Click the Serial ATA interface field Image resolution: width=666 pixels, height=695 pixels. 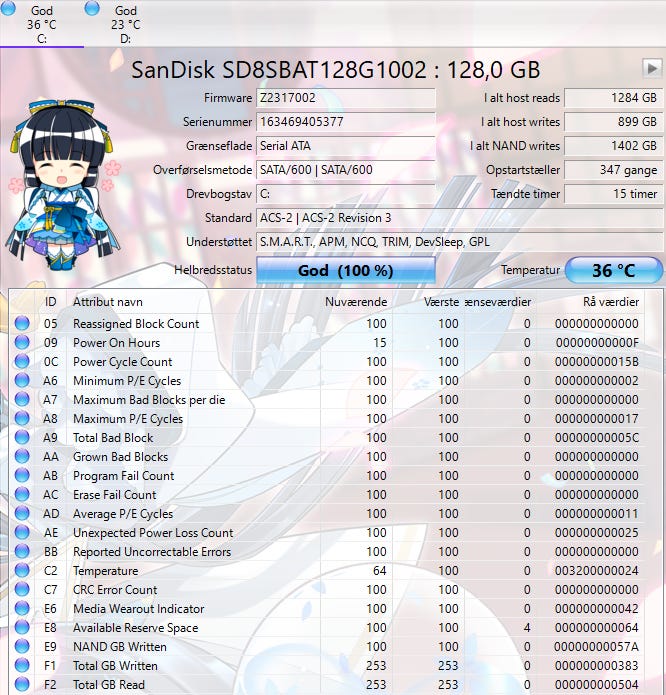pyautogui.click(x=346, y=146)
